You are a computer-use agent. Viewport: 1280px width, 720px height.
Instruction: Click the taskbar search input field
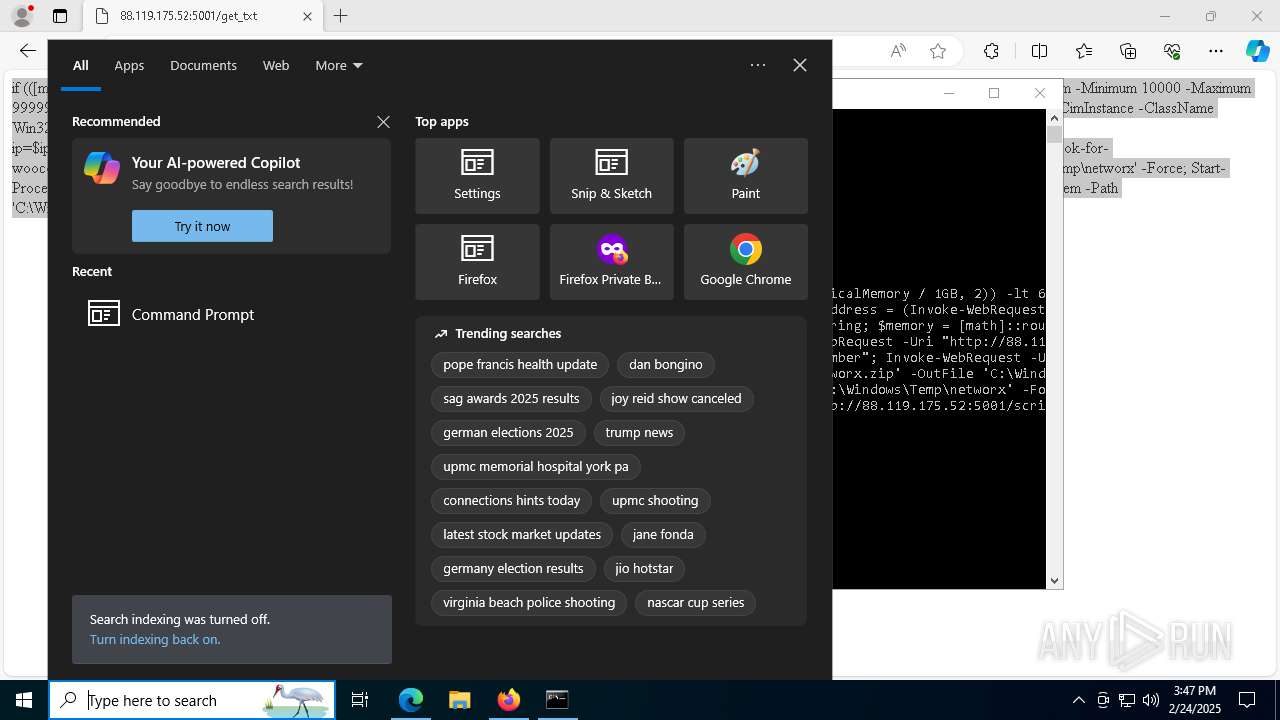pos(192,700)
